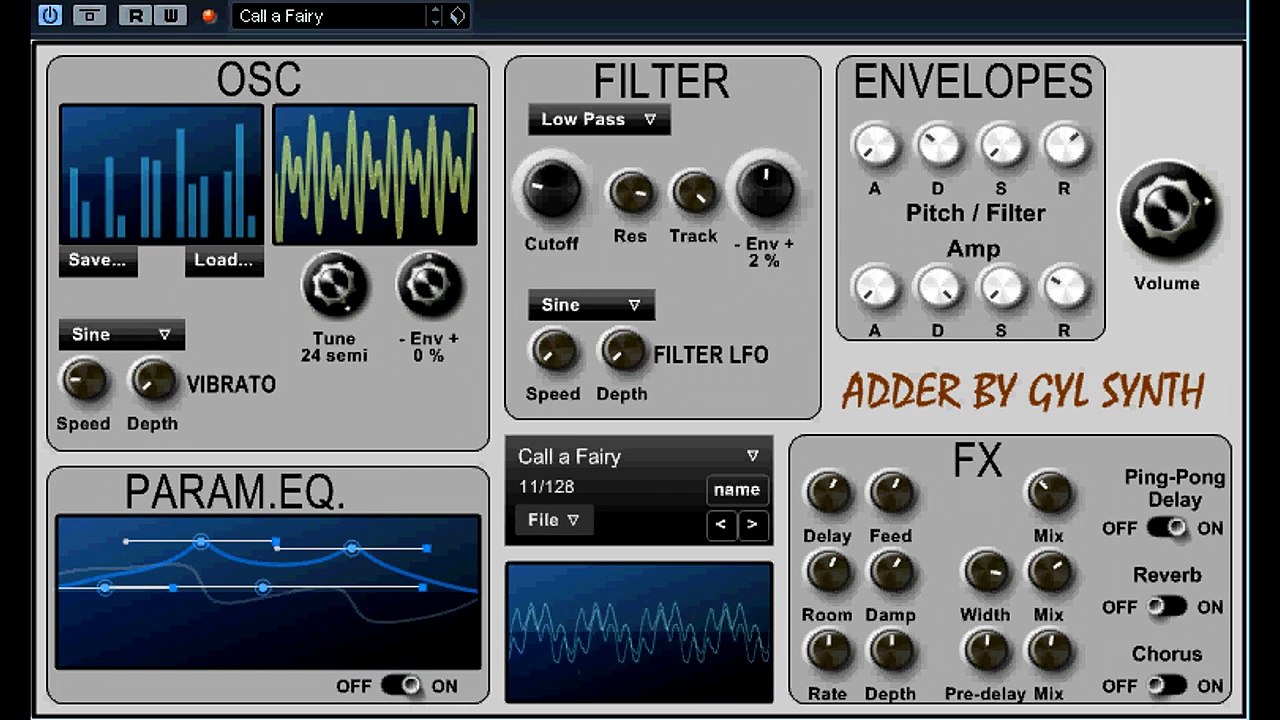Screen dimensions: 1280x720
Task: Open the synth preset dropdown 'Call a Fairy'
Action: click(x=638, y=456)
